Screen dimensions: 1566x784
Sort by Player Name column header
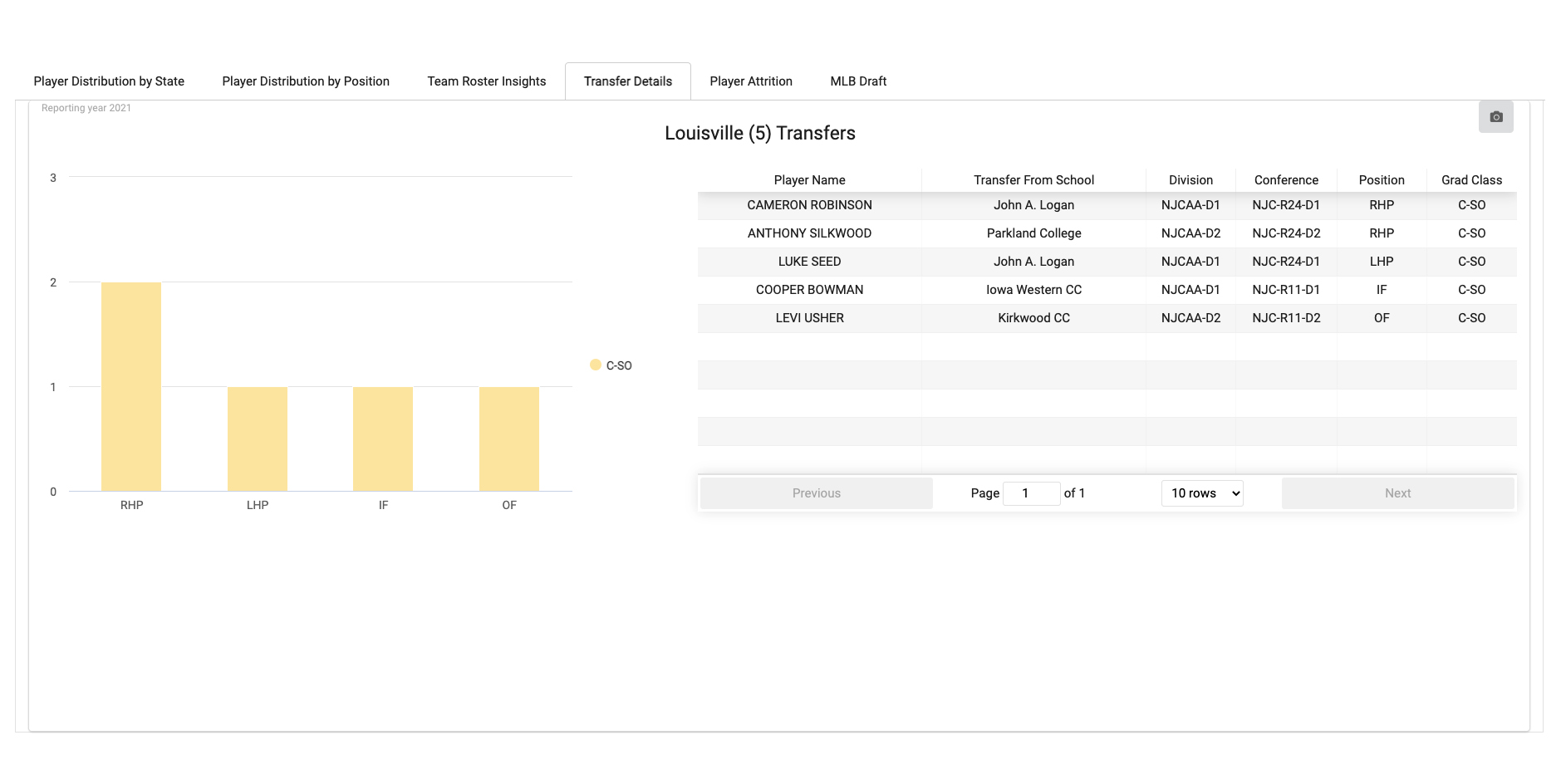[x=810, y=180]
